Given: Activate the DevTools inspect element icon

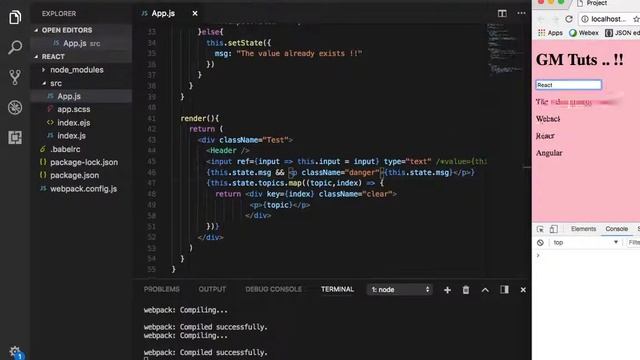Looking at the screenshot, I should [540, 229].
